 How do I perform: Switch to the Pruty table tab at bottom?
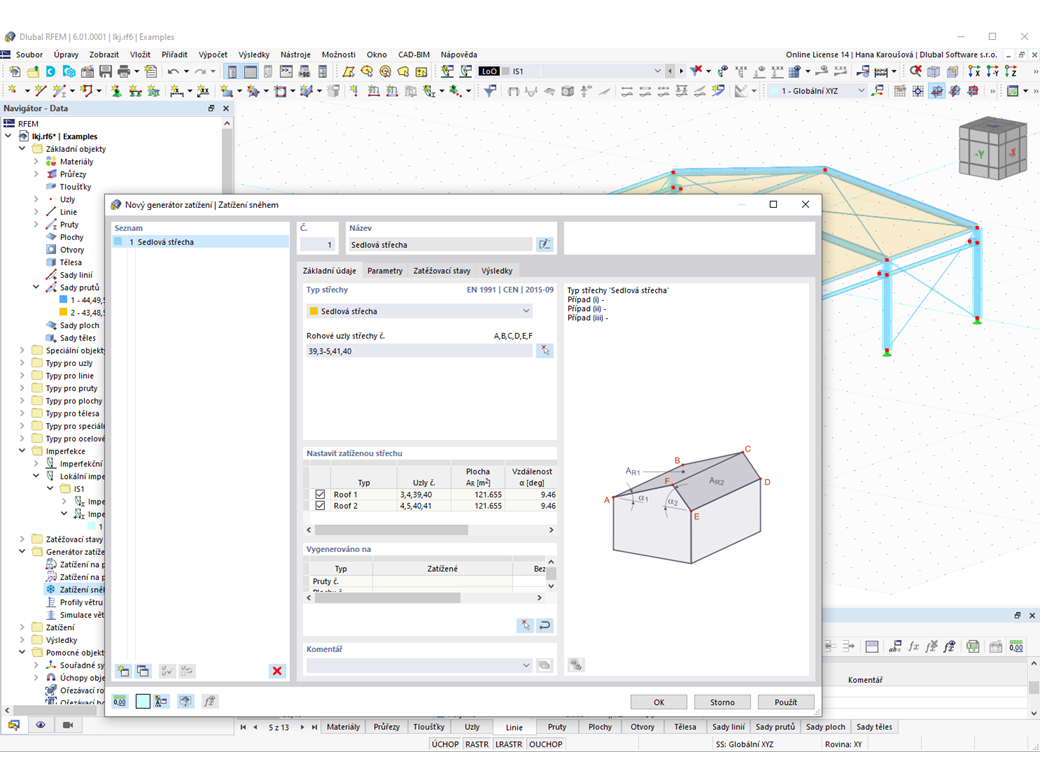557,727
